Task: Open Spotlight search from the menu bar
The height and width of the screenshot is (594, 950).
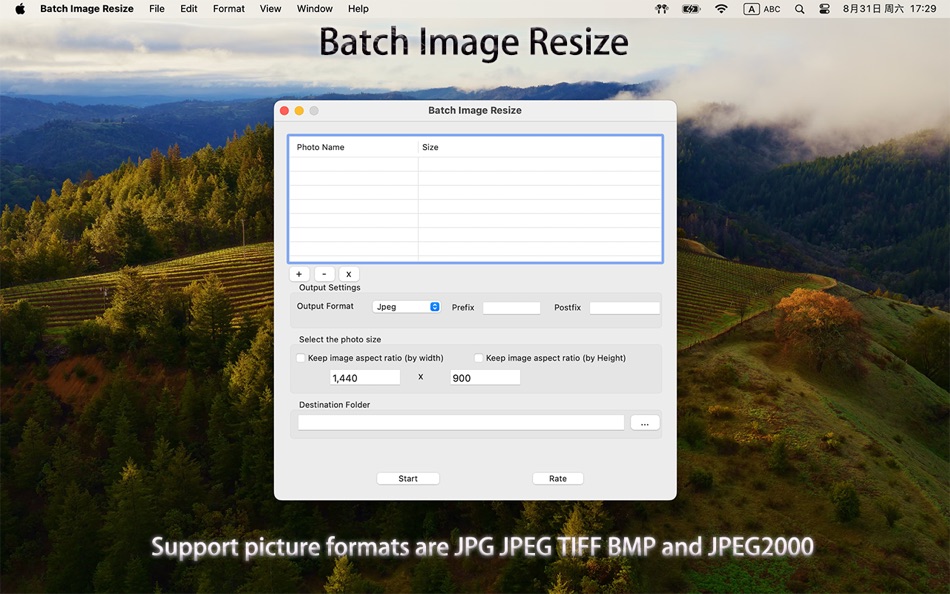Action: [x=799, y=8]
